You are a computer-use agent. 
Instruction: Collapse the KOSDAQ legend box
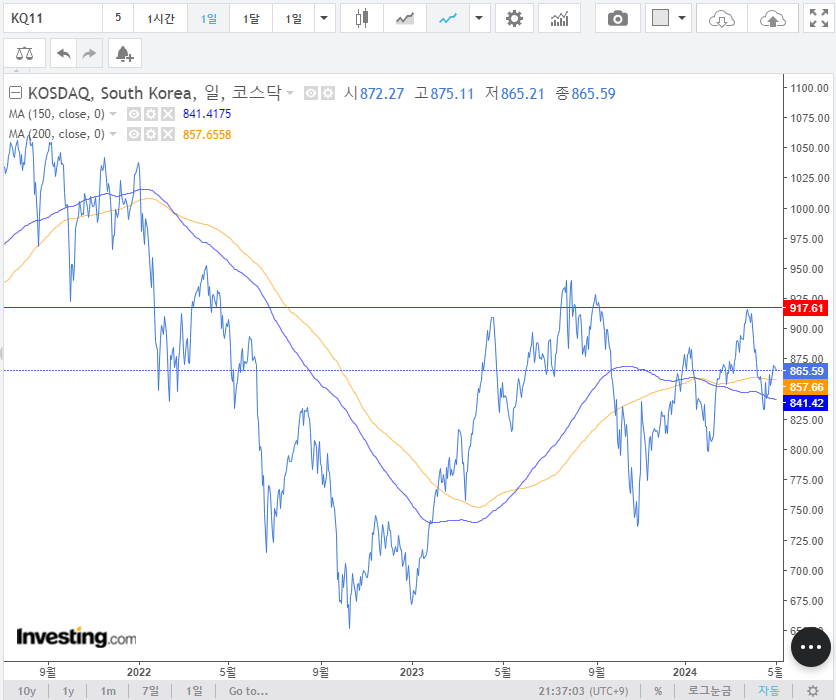tap(15, 93)
